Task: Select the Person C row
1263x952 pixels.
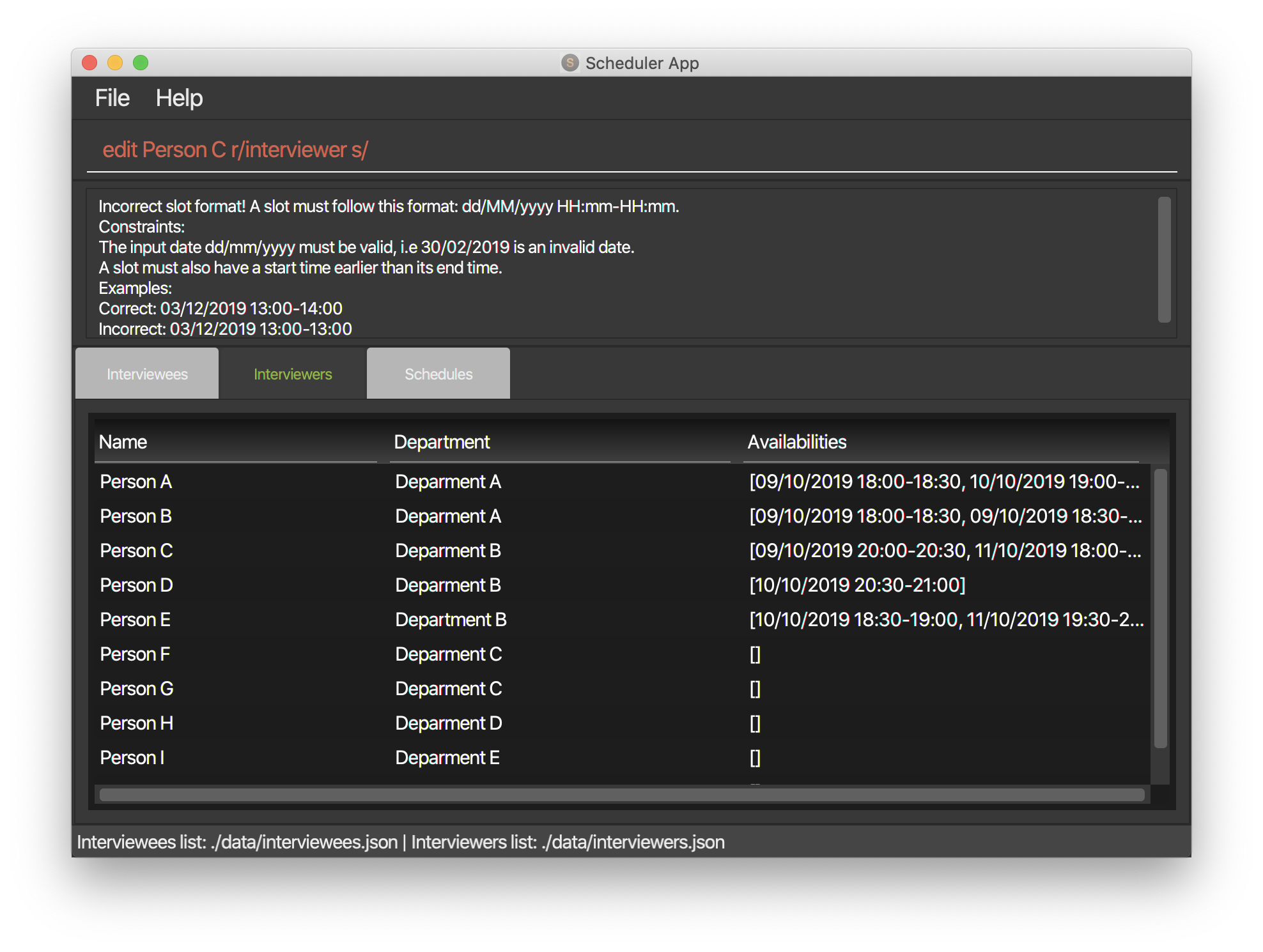Action: [136, 551]
